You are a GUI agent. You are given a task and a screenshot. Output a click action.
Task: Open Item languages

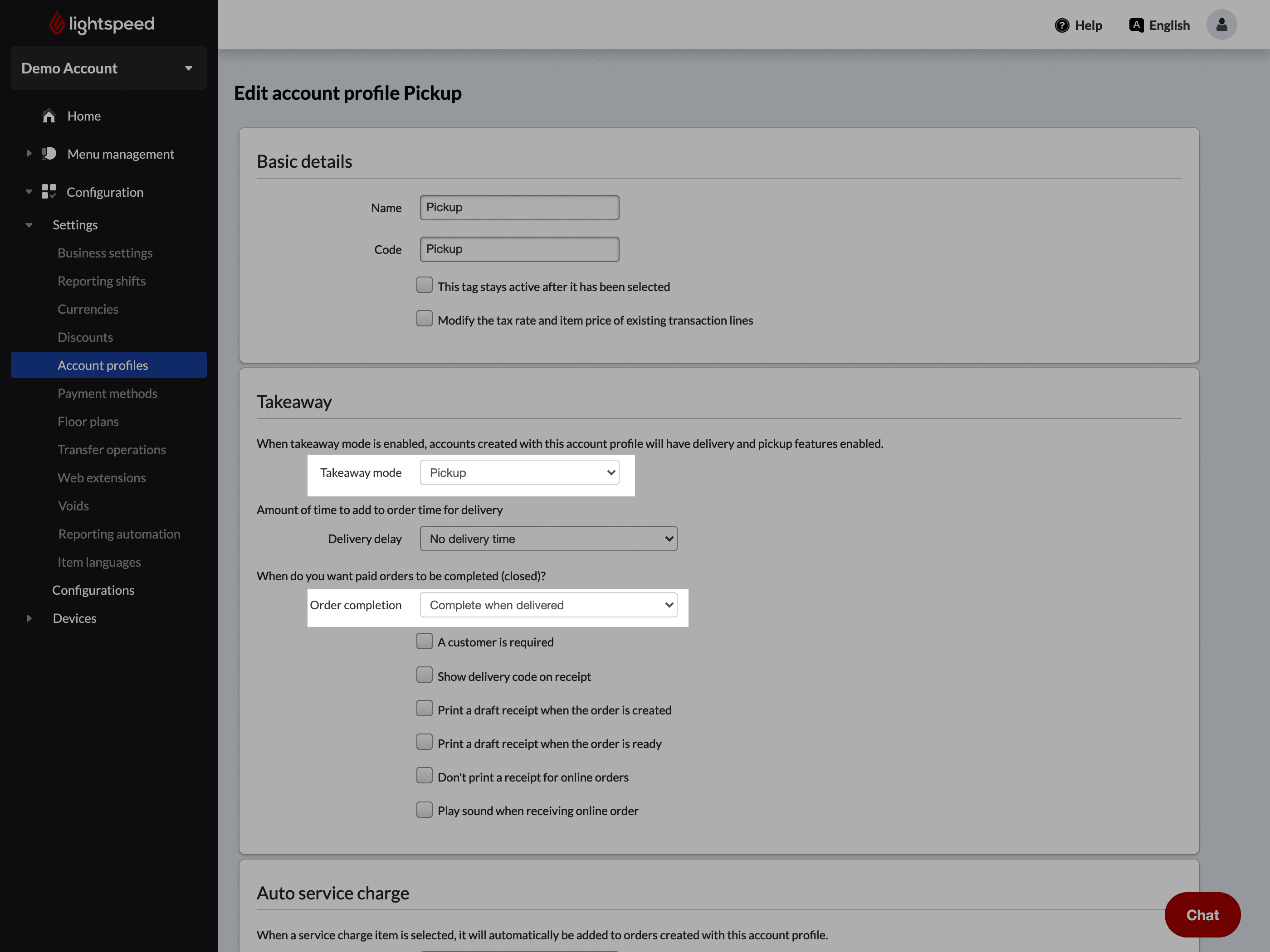point(99,563)
